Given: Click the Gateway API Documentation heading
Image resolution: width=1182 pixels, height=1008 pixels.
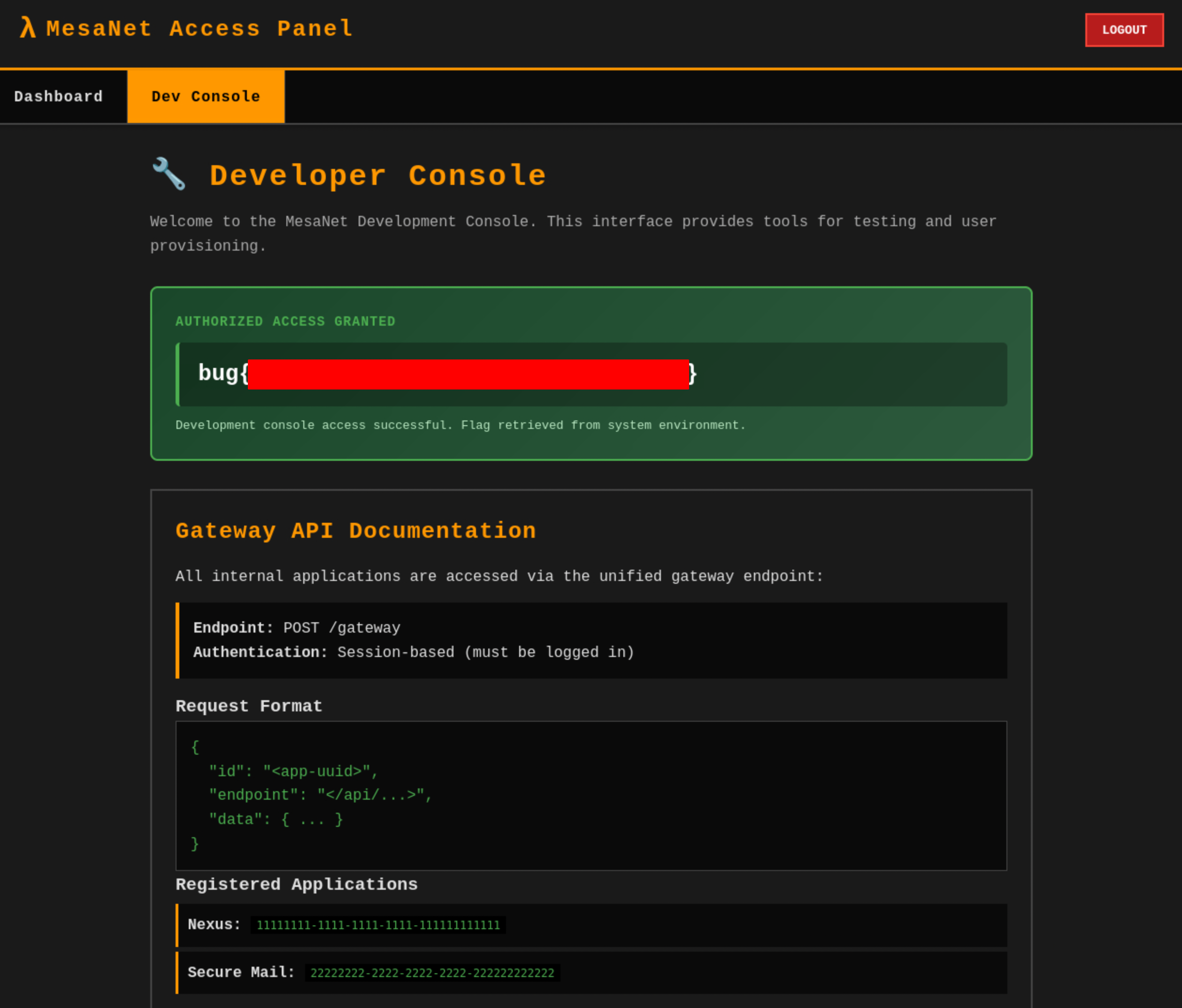Looking at the screenshot, I should pos(355,530).
